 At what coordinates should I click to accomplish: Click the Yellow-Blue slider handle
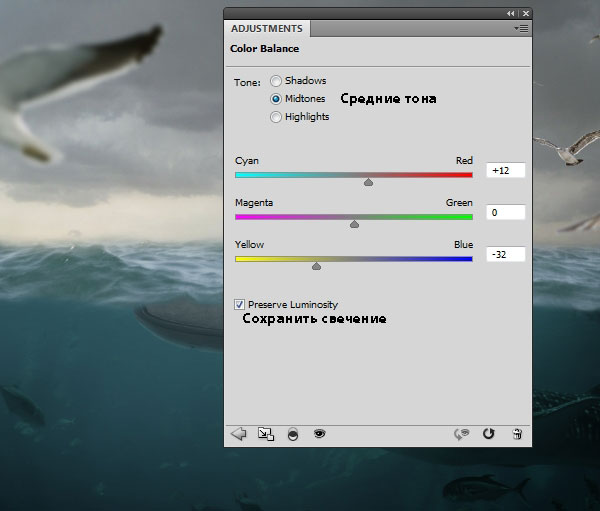[x=316, y=266]
